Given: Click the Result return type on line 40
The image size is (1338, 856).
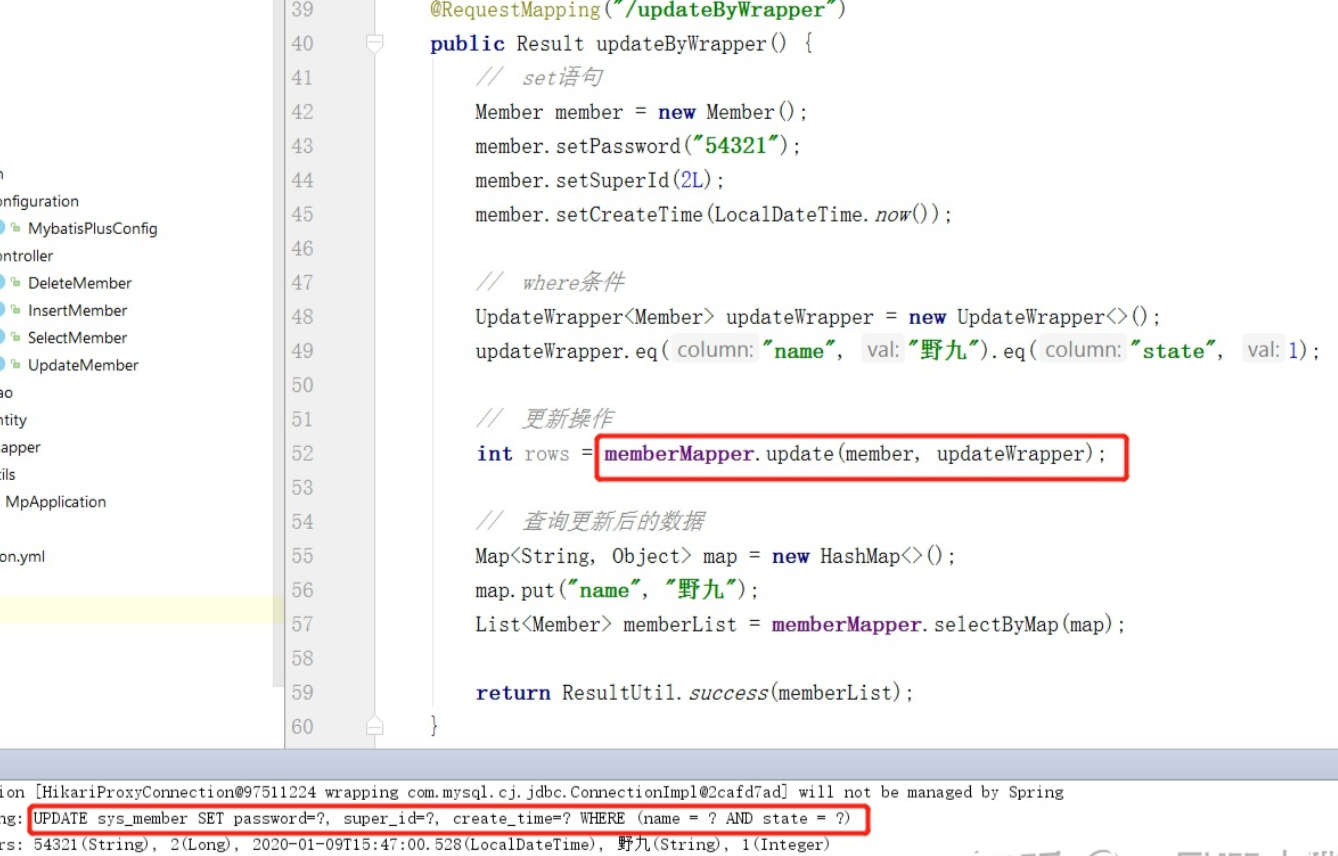Looking at the screenshot, I should coord(550,44).
